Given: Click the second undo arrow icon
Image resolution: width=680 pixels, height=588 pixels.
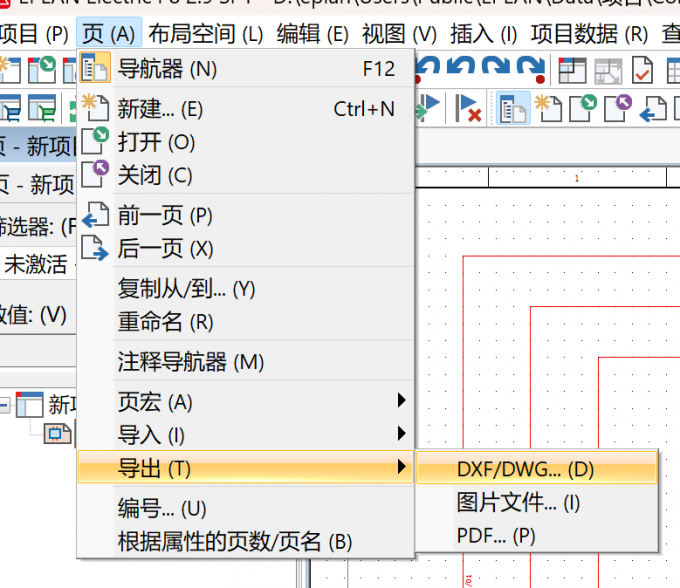Looking at the screenshot, I should pyautogui.click(x=461, y=66).
